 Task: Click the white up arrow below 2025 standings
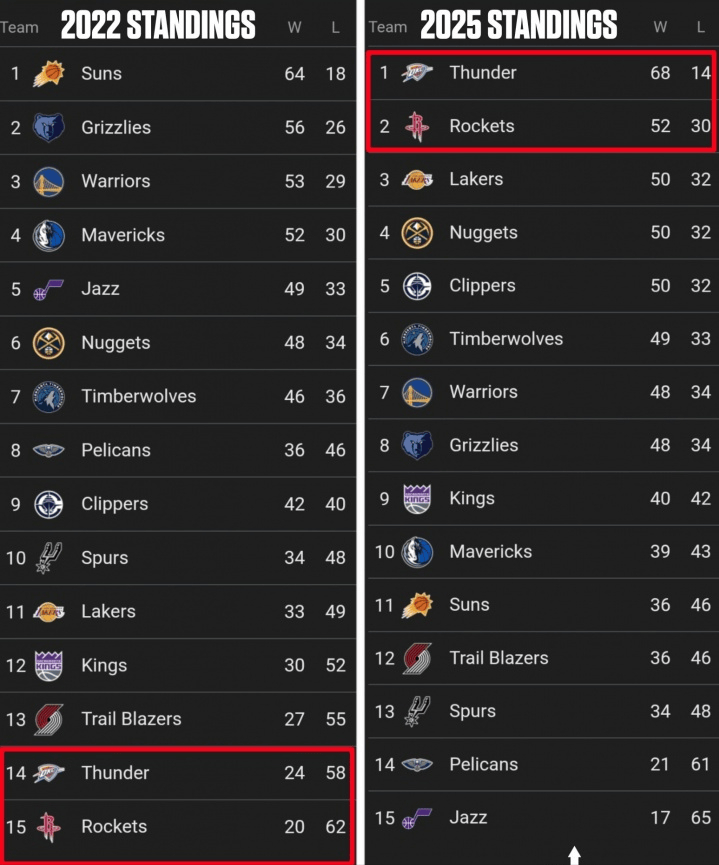(574, 855)
